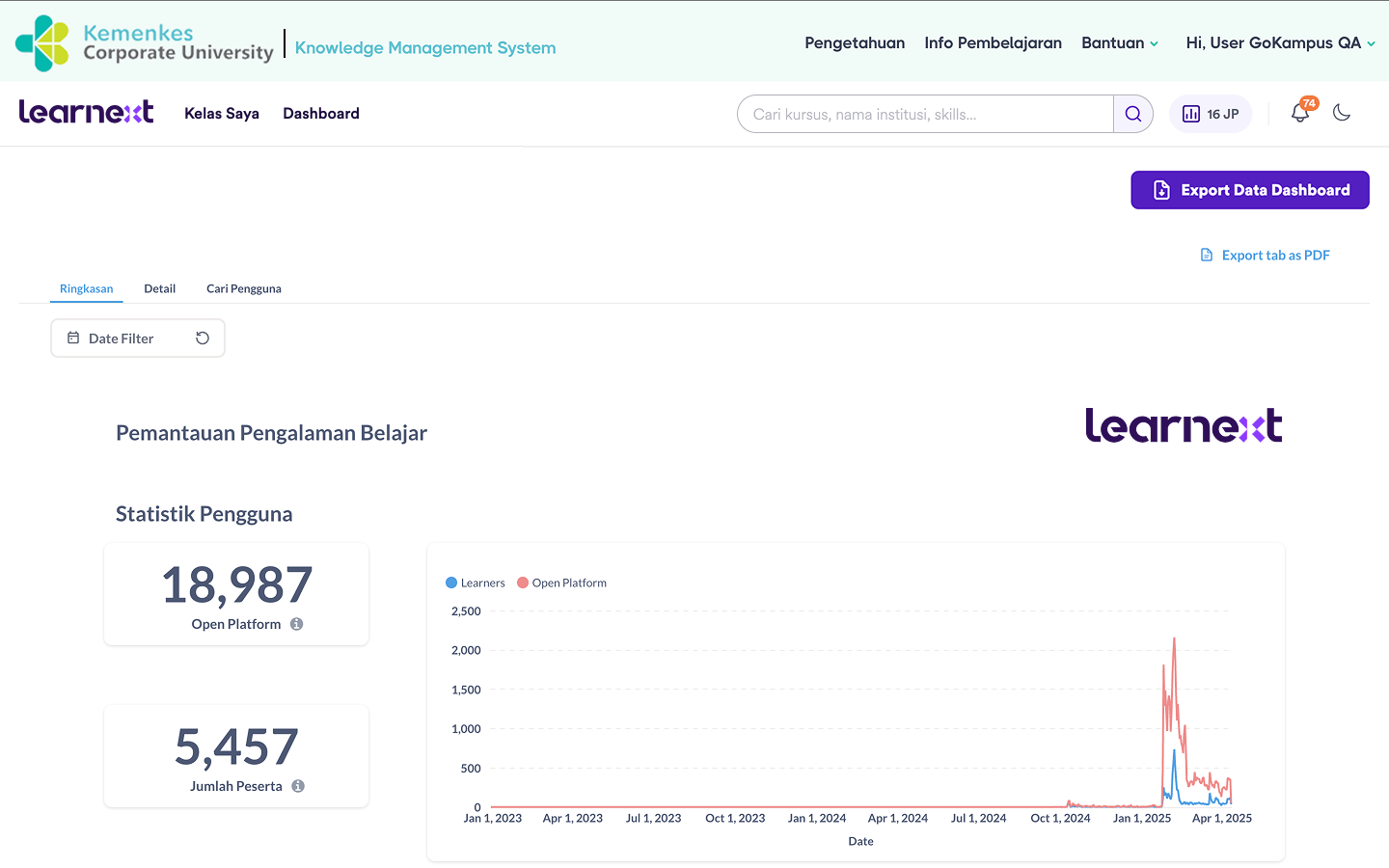Click info icon beside Jumlah Peserta
Viewport: 1389px width, 868px height.
298,786
